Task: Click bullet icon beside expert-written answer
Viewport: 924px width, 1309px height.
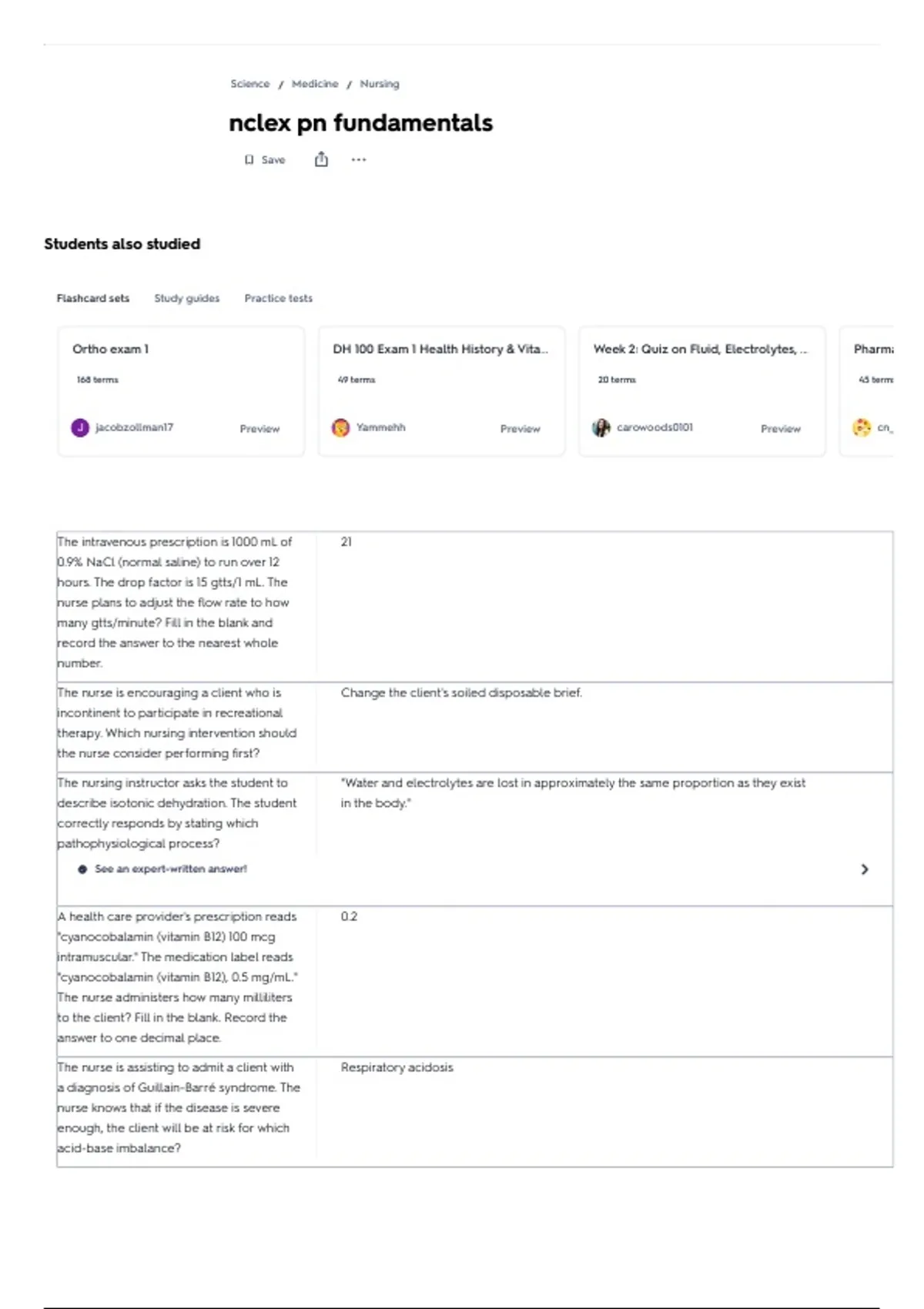Action: 82,869
